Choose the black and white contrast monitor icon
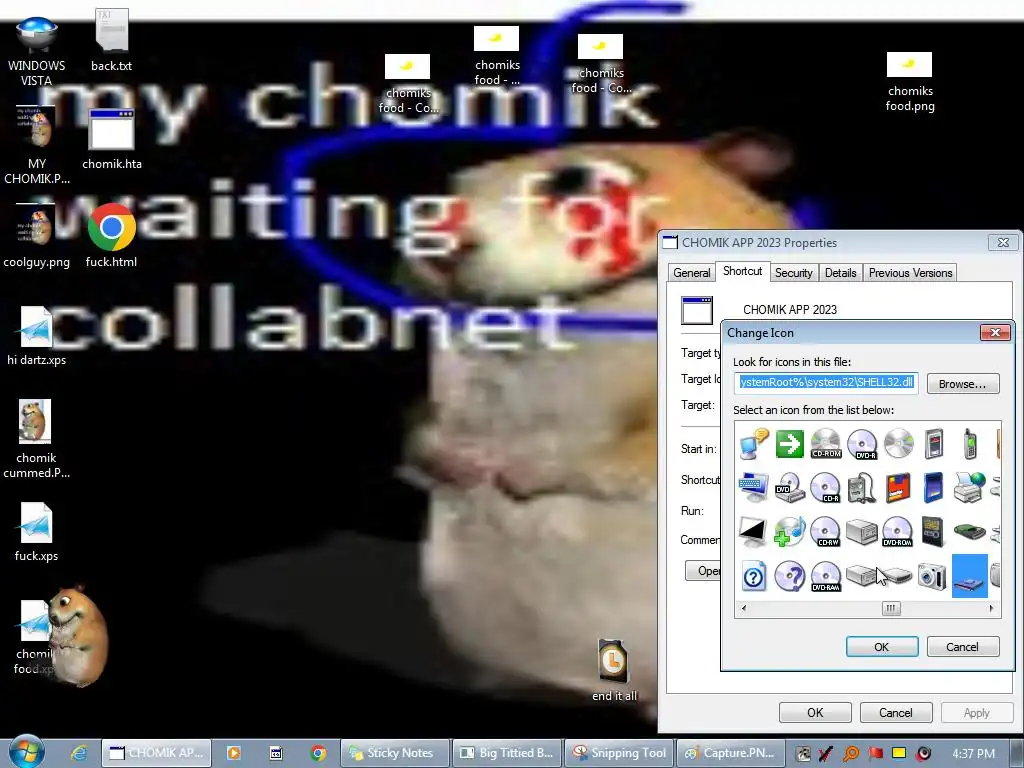The image size is (1024, 768). click(x=753, y=532)
